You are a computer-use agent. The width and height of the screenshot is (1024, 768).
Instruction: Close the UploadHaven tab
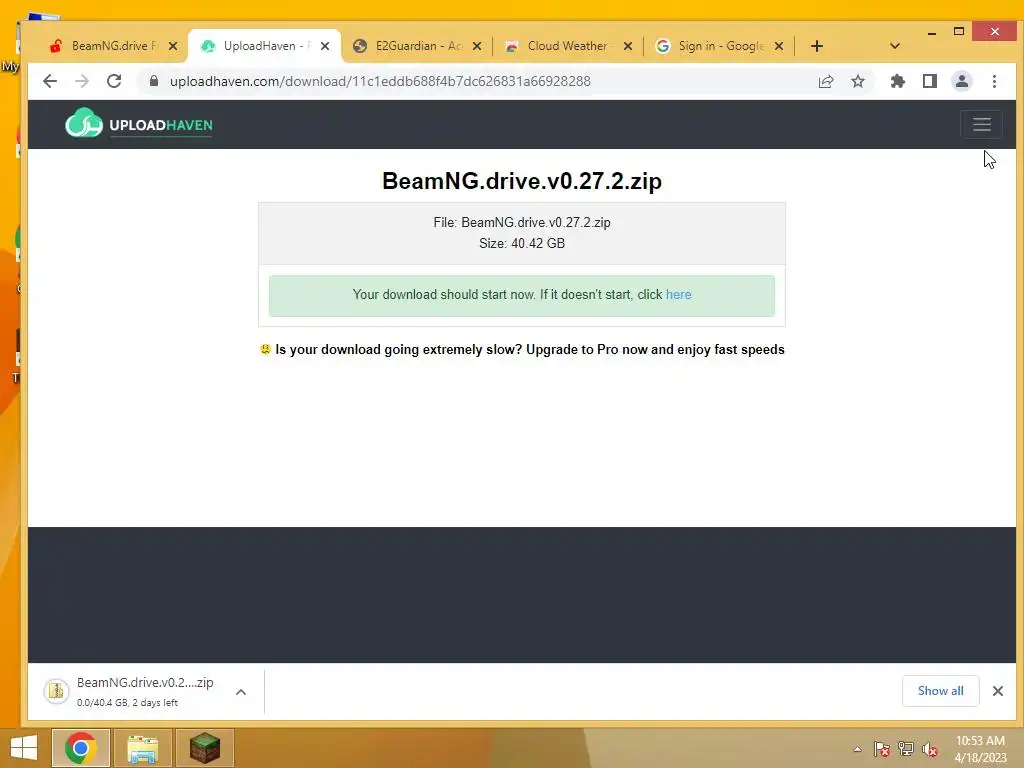[x=325, y=46]
